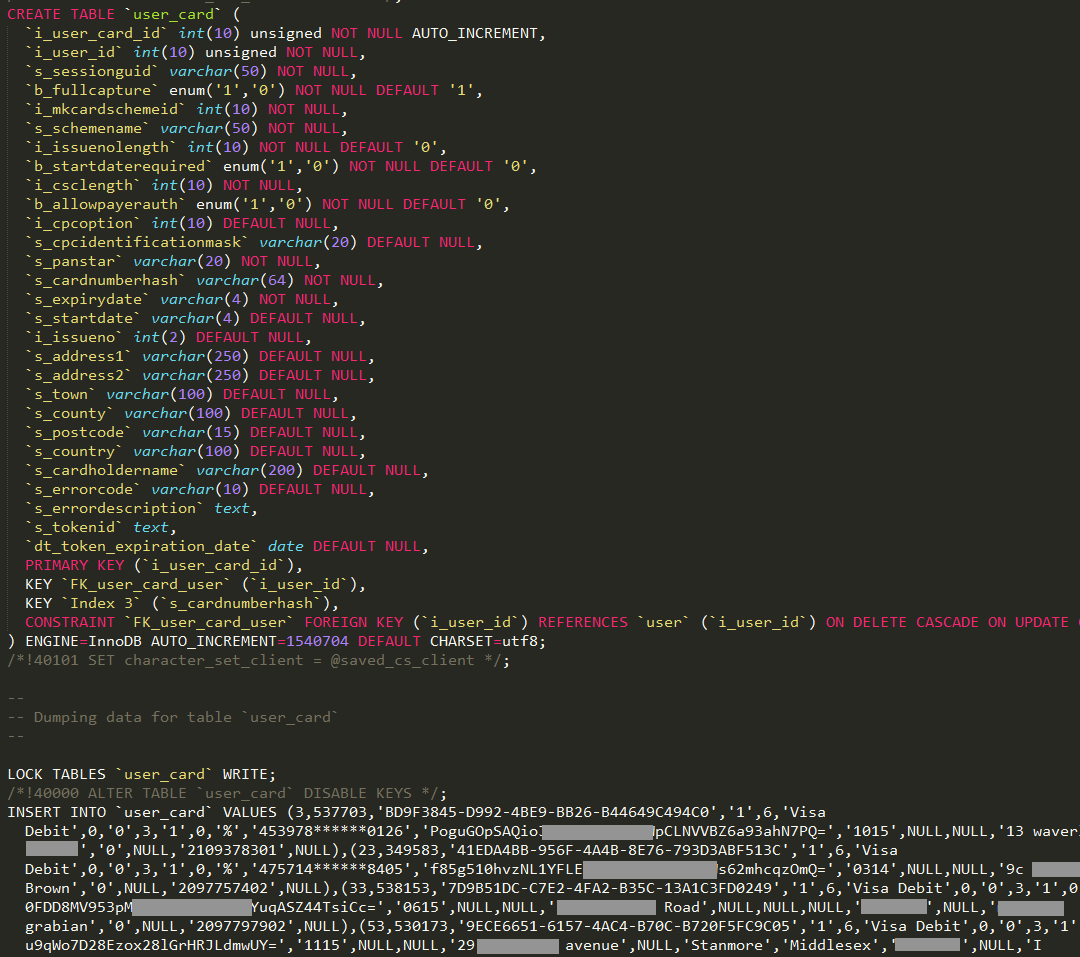The height and width of the screenshot is (957, 1080).
Task: Click the PRIMARY KEY (`i_user_card_id`) line
Action: (x=164, y=565)
